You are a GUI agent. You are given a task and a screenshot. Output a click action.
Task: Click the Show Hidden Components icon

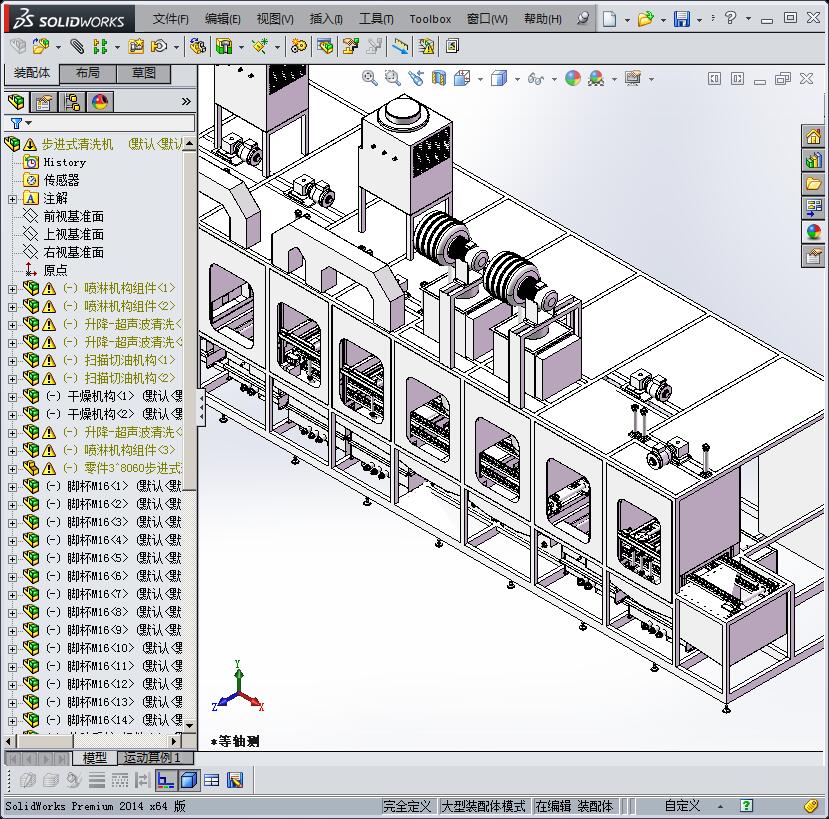[x=198, y=47]
